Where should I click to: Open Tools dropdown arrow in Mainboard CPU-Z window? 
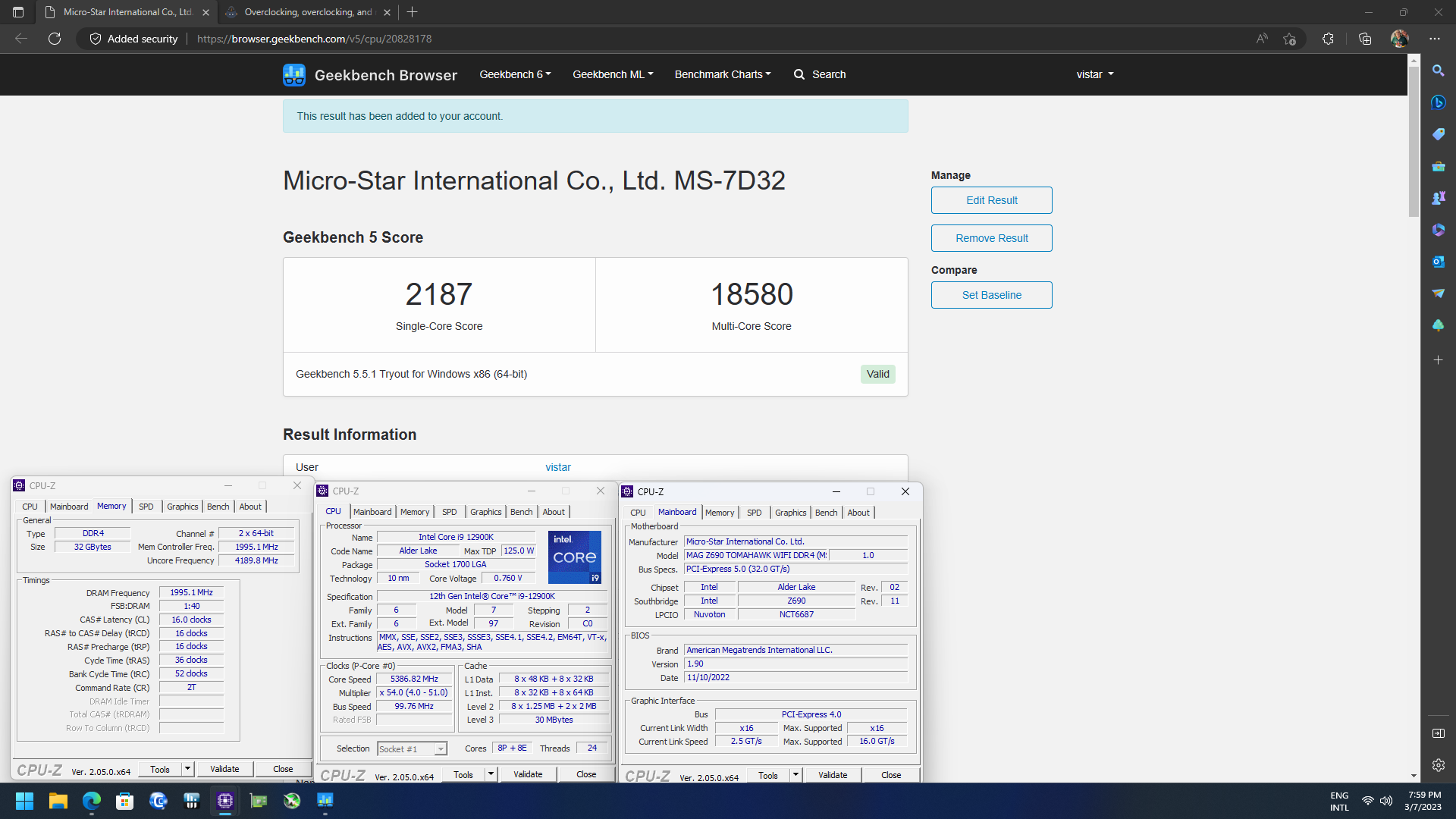(795, 775)
